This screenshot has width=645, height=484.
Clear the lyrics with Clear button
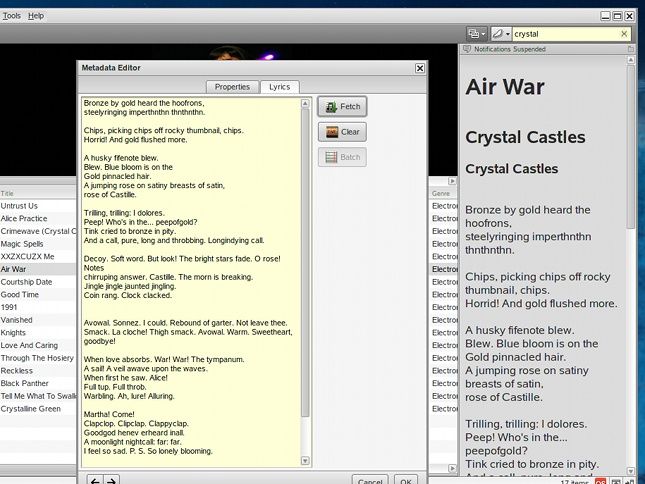[342, 132]
